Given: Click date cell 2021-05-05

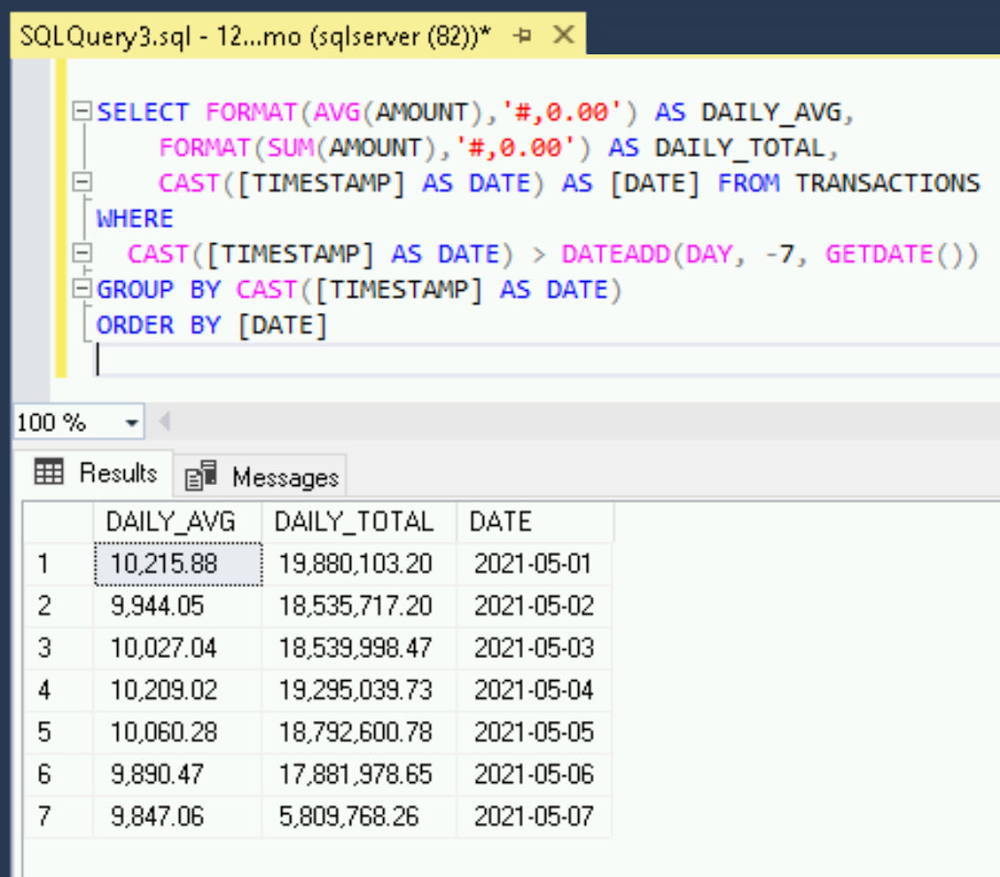Looking at the screenshot, I should click(534, 732).
